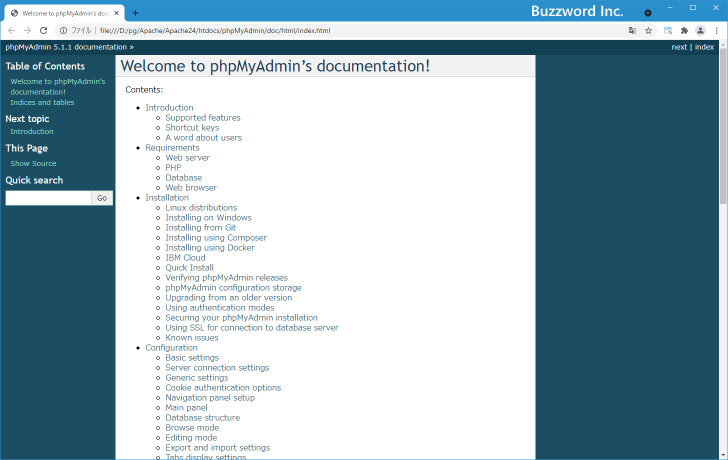The height and width of the screenshot is (460, 728).
Task: Go forward with the browser forward arrow
Action: [27, 31]
